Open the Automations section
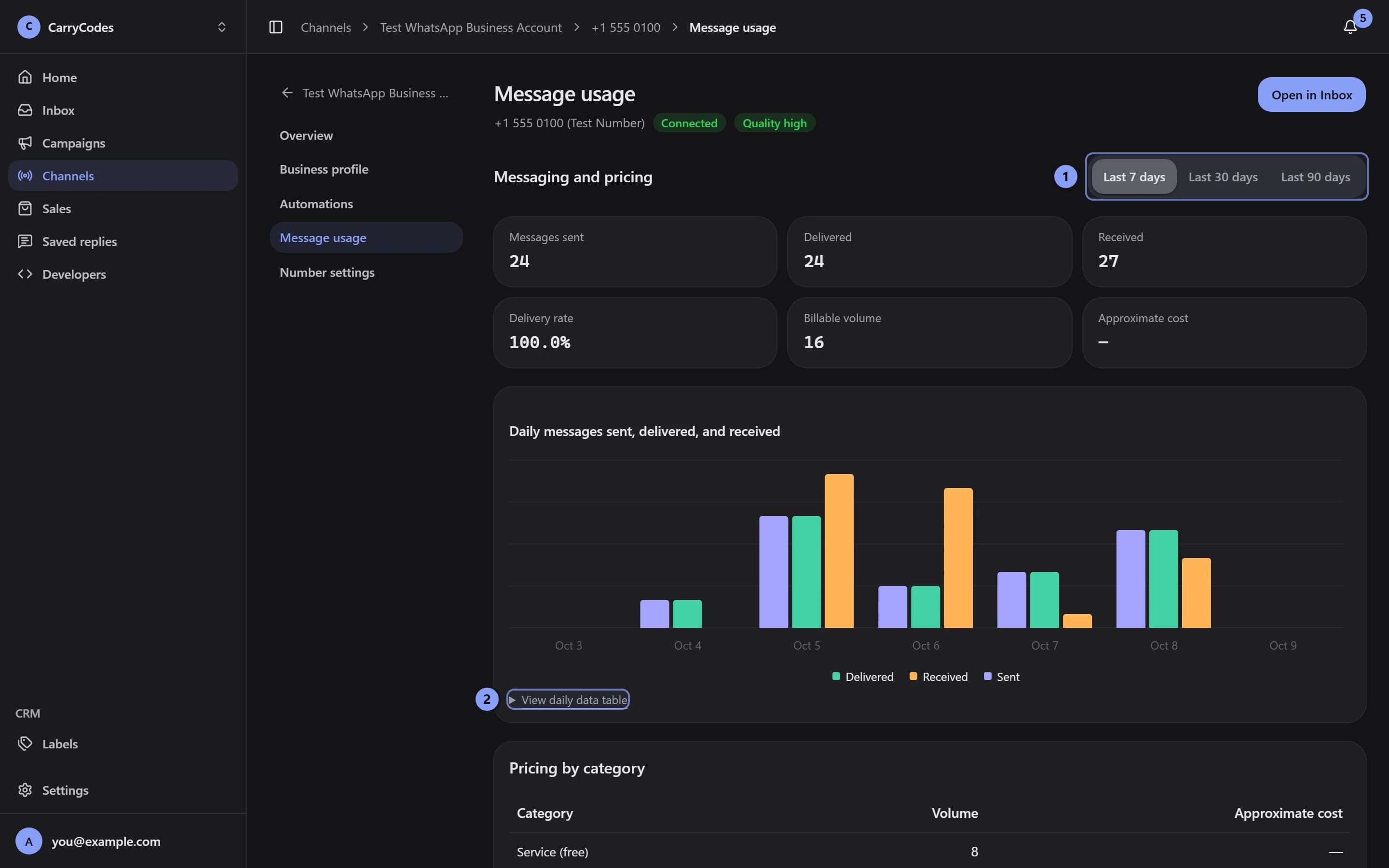Viewport: 1389px width, 868px height. [x=366, y=203]
